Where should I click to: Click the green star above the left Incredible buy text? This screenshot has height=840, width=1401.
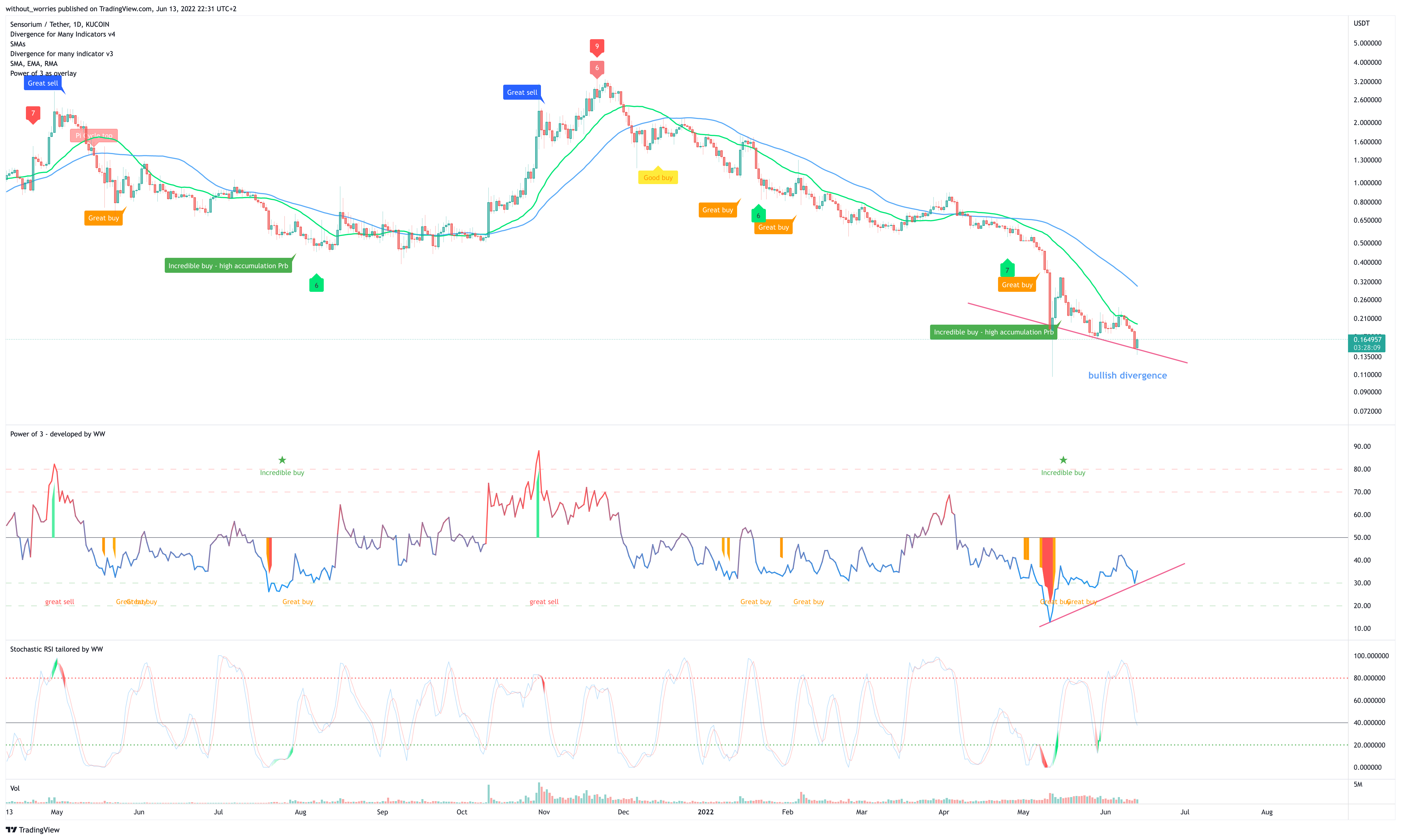(x=282, y=460)
